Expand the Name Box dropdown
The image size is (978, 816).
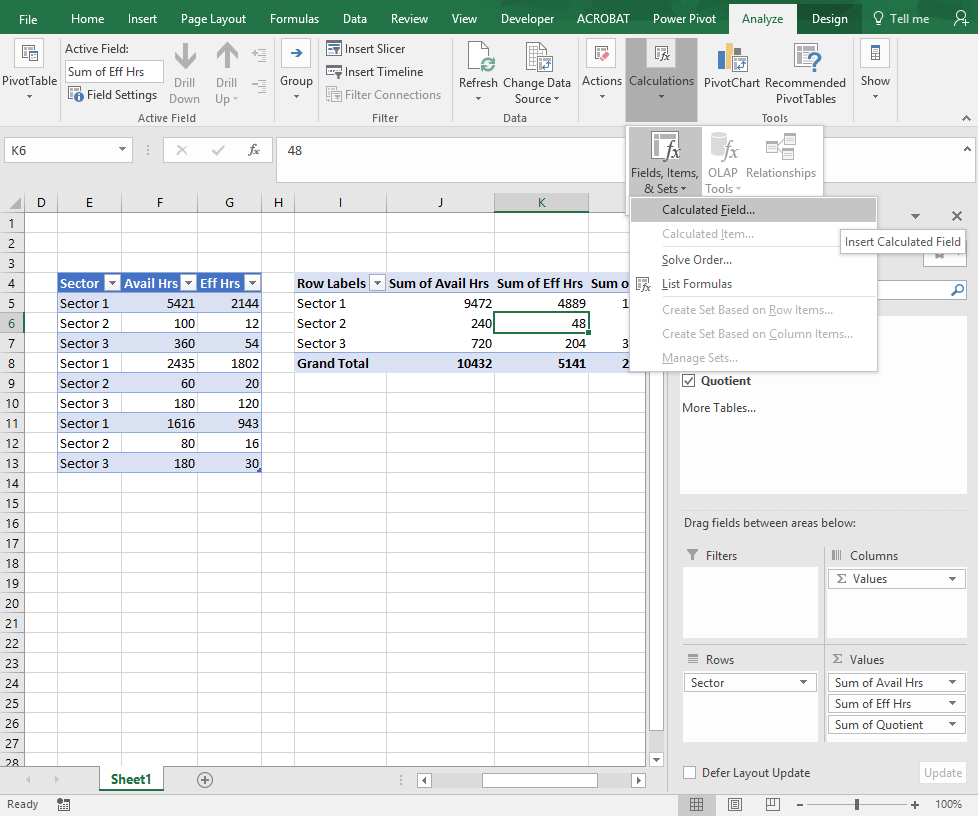click(x=122, y=150)
